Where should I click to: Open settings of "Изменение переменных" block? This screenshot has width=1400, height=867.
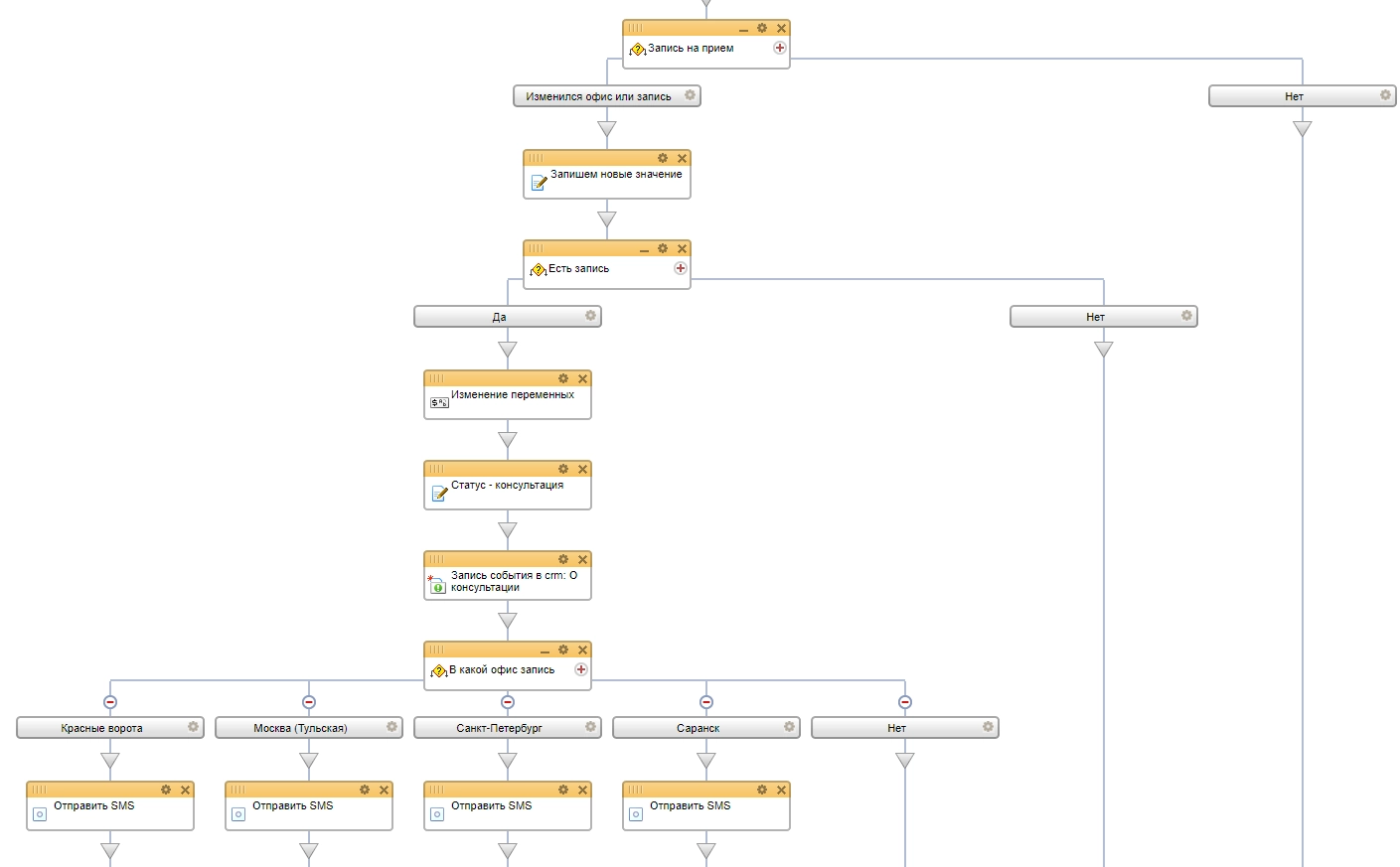pos(563,379)
